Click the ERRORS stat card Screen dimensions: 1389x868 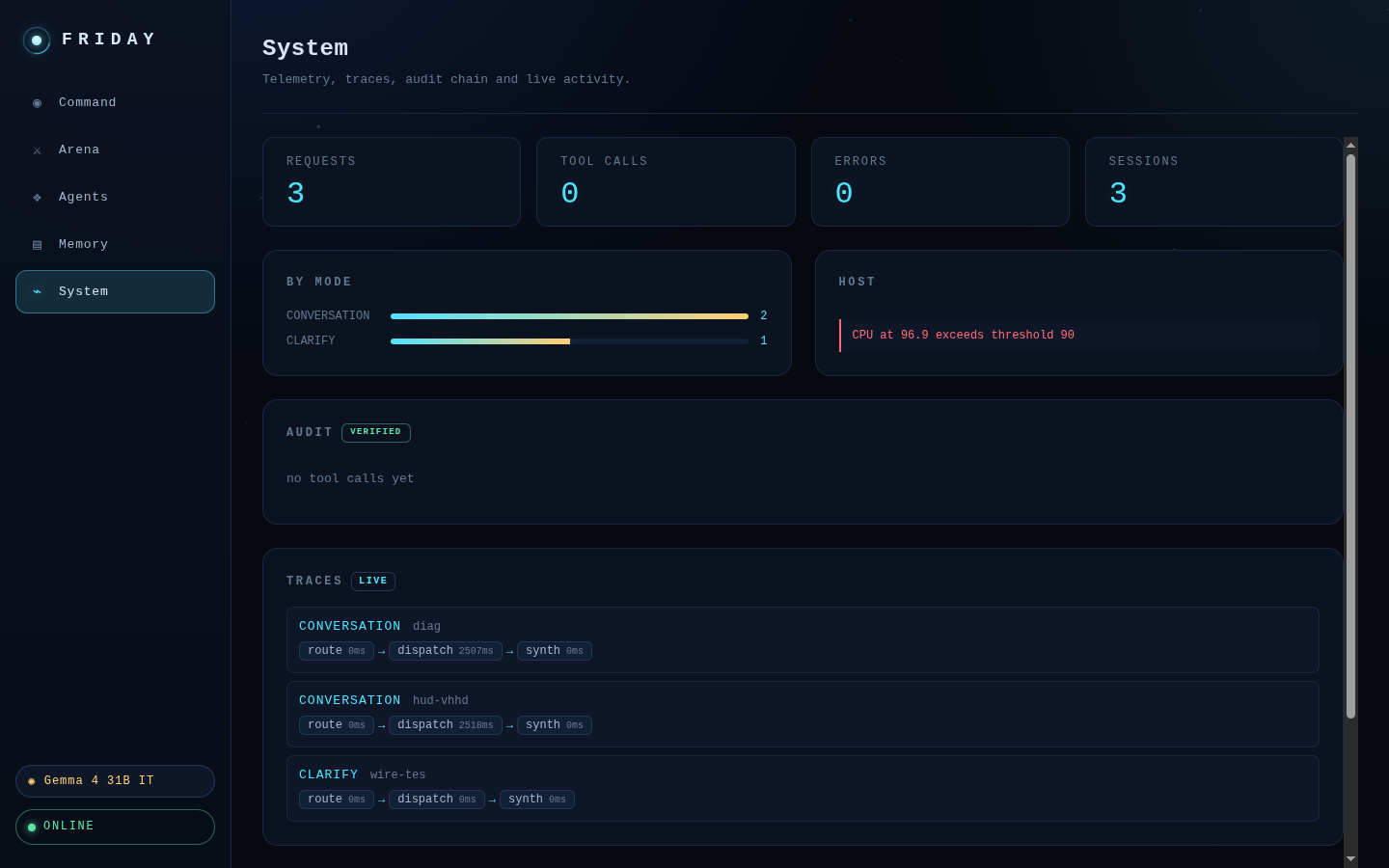pyautogui.click(x=940, y=181)
